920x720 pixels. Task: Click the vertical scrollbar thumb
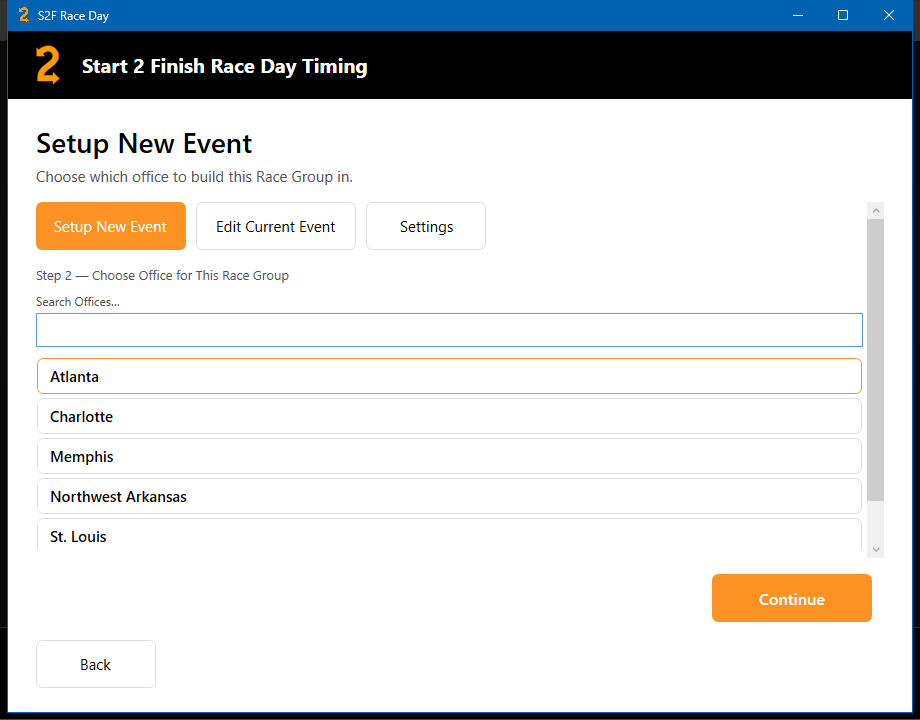(x=876, y=360)
